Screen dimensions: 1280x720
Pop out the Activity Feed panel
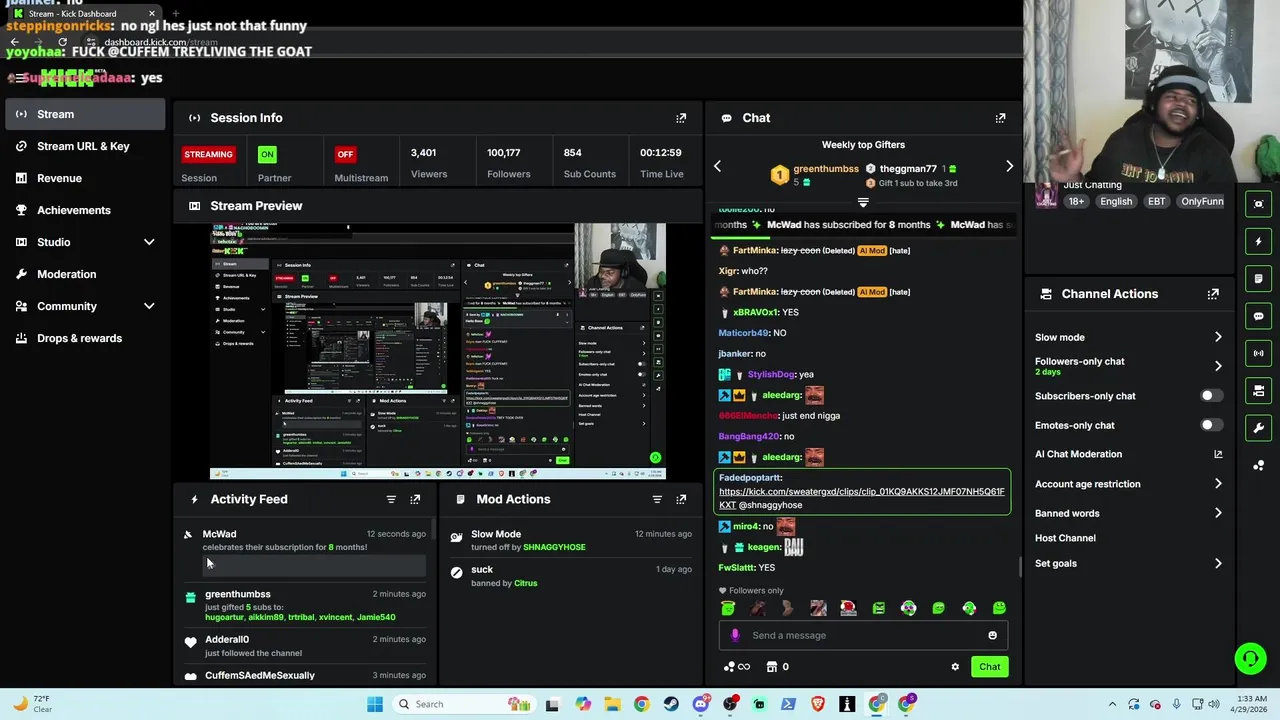click(x=415, y=499)
